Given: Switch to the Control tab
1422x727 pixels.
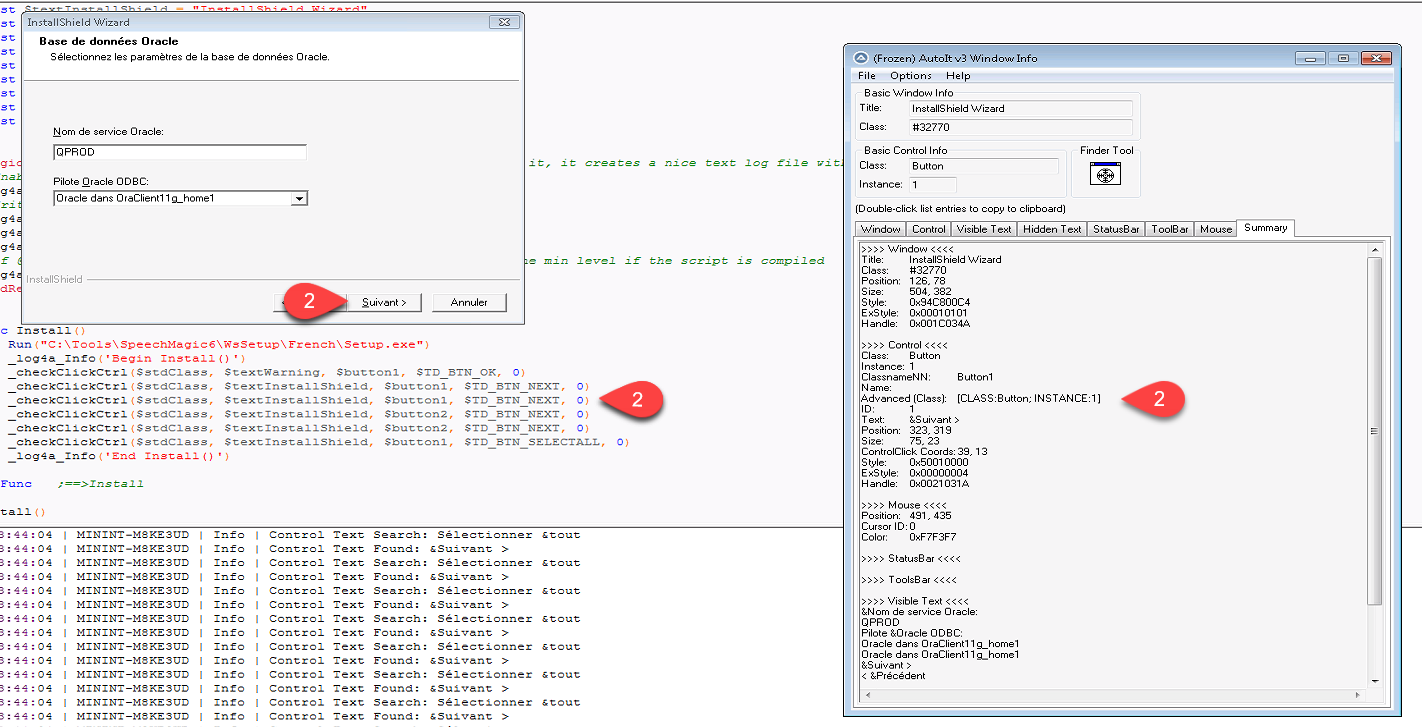Looking at the screenshot, I should coord(929,229).
